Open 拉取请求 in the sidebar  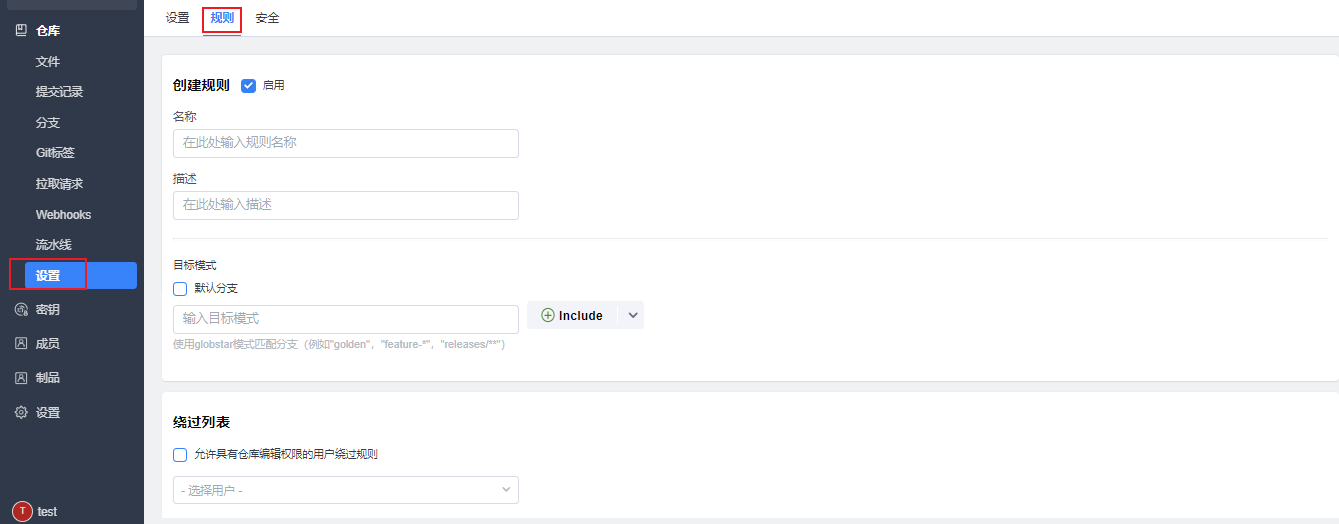click(59, 184)
